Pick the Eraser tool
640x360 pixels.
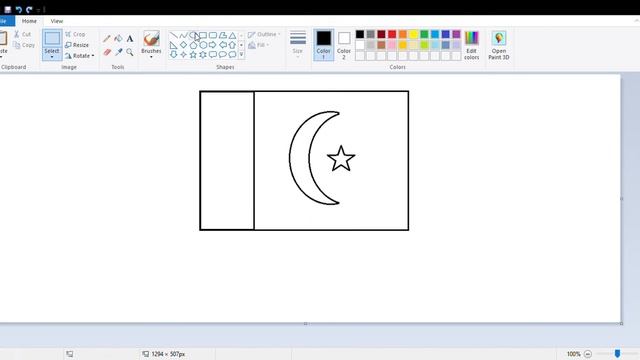tap(107, 52)
